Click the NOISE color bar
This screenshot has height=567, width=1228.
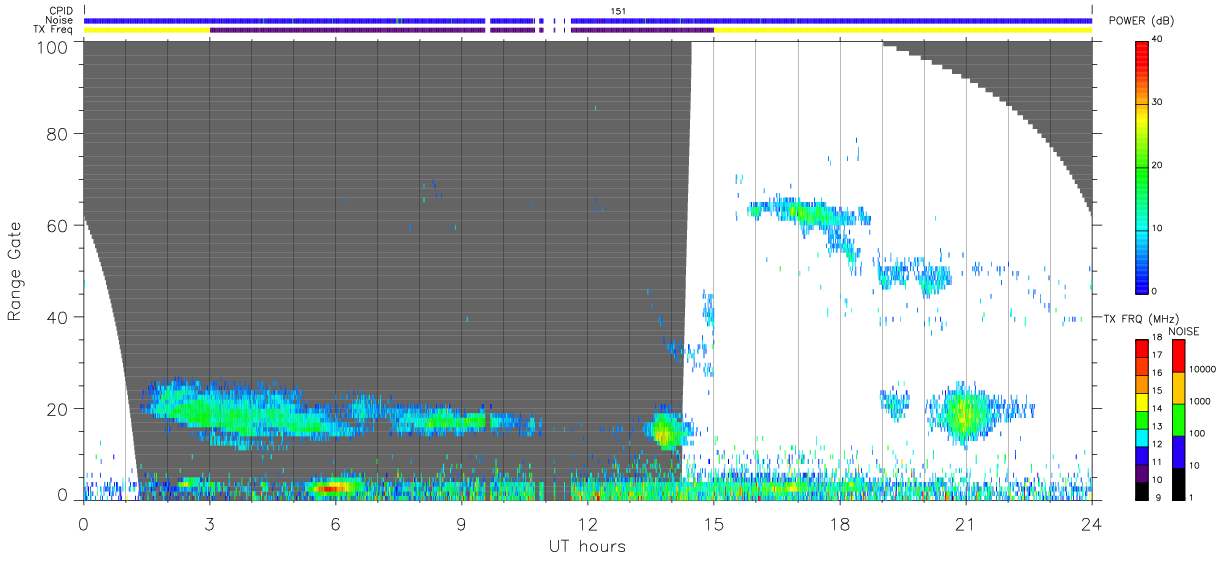[1178, 419]
